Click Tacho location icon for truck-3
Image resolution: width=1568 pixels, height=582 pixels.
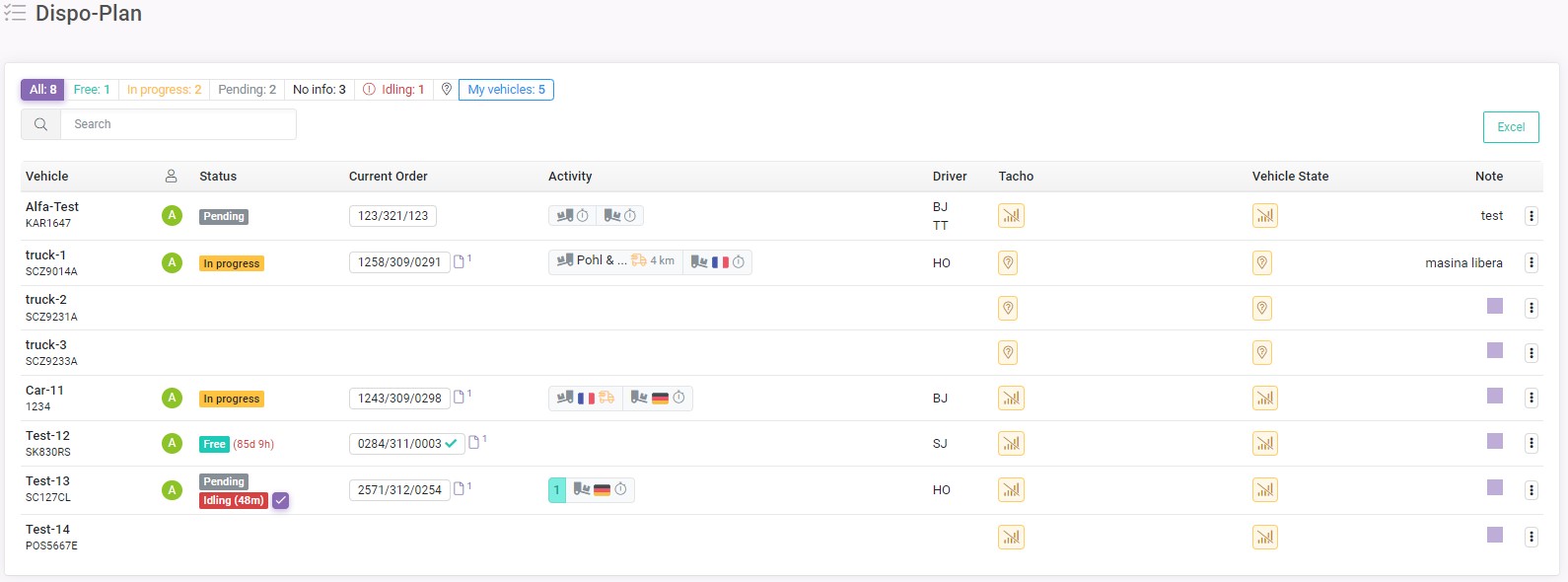point(1008,352)
